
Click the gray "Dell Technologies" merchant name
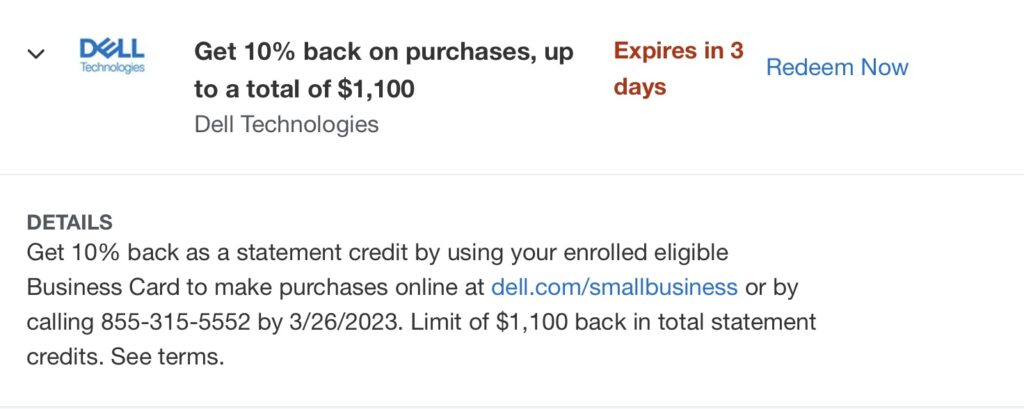pos(286,124)
